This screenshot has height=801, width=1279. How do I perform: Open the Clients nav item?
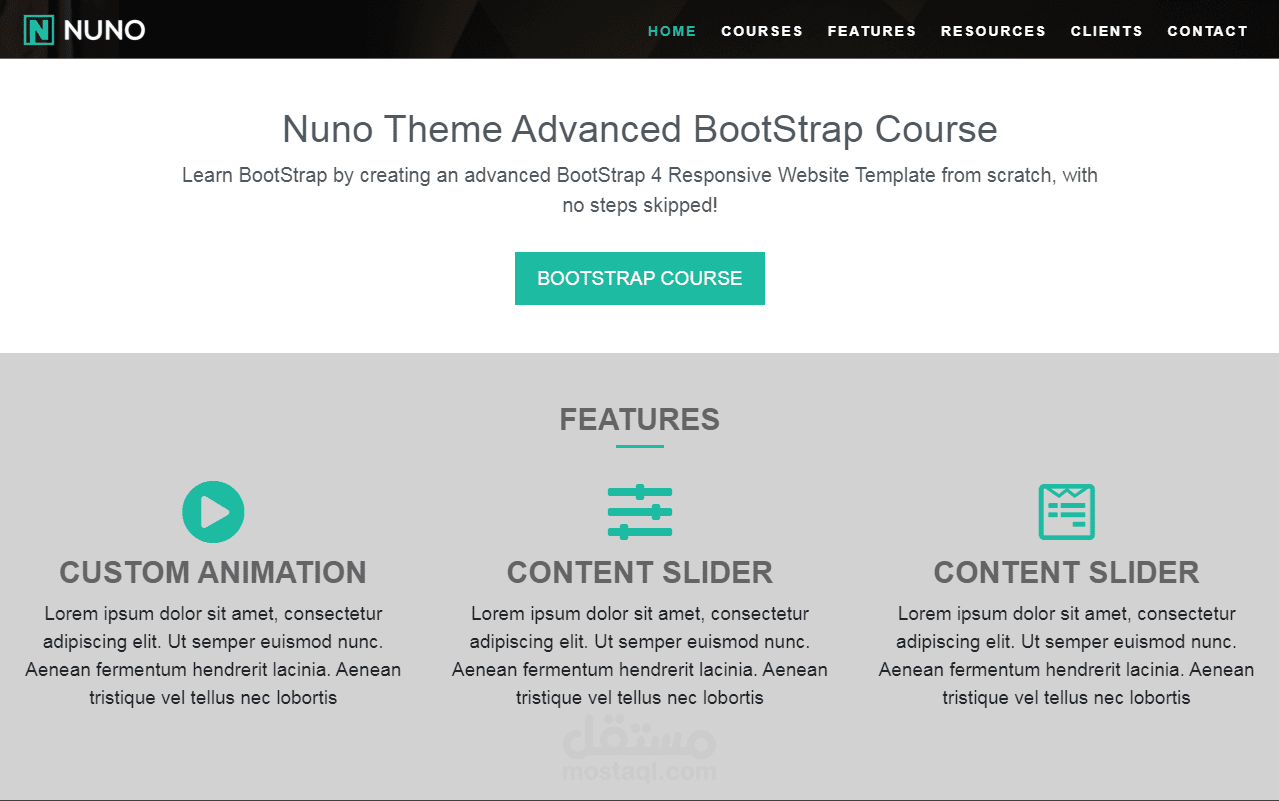[x=1107, y=31]
